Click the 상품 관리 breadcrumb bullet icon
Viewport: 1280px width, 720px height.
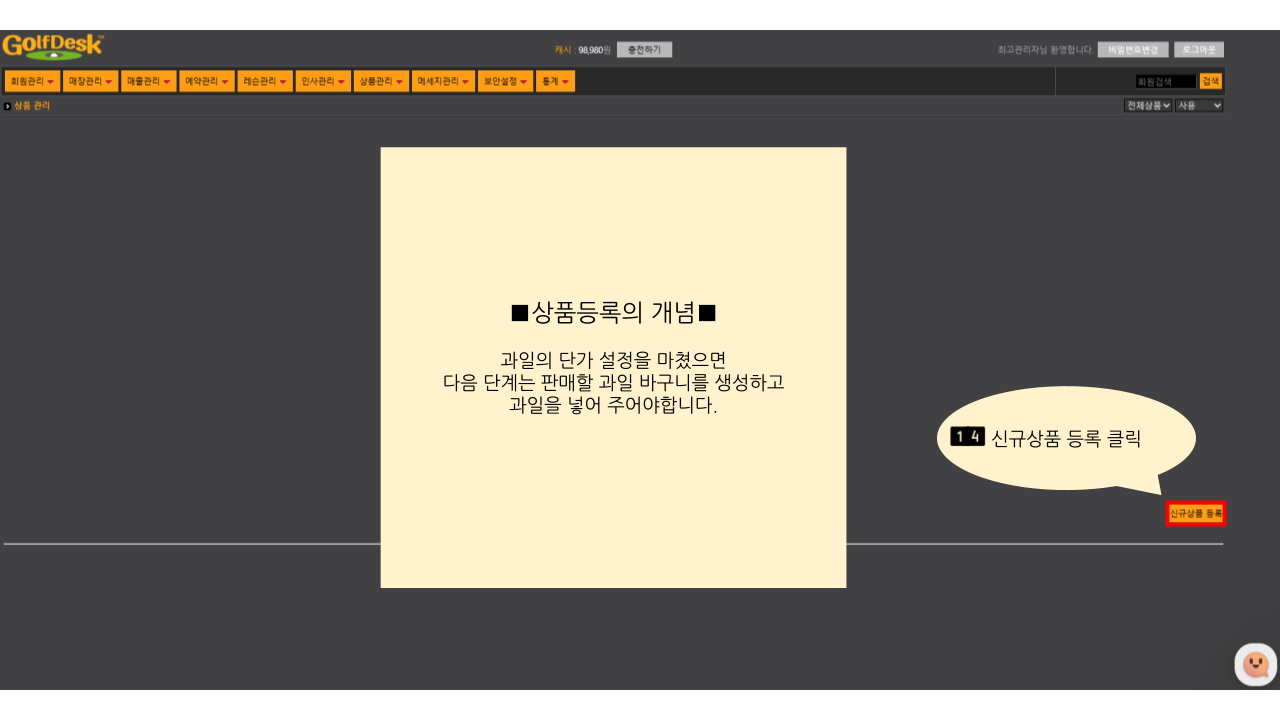point(8,106)
